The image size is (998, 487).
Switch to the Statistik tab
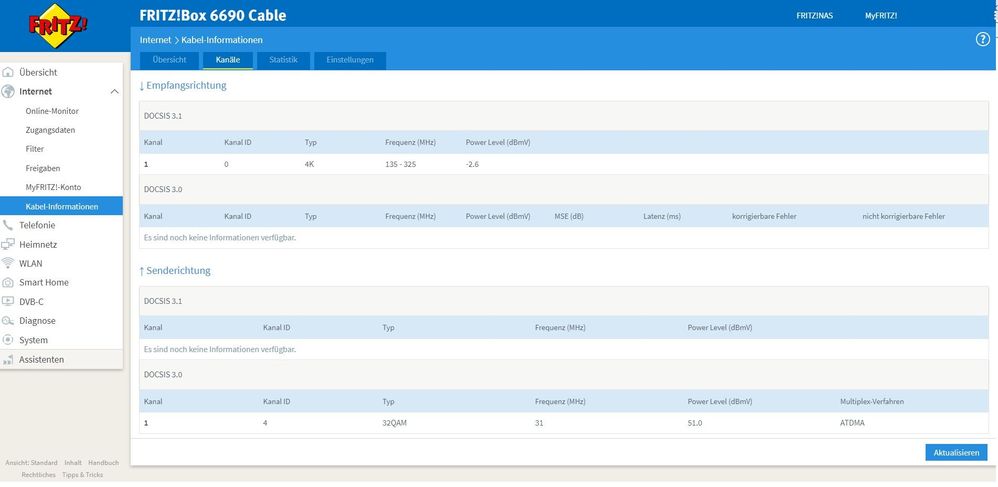coord(283,60)
